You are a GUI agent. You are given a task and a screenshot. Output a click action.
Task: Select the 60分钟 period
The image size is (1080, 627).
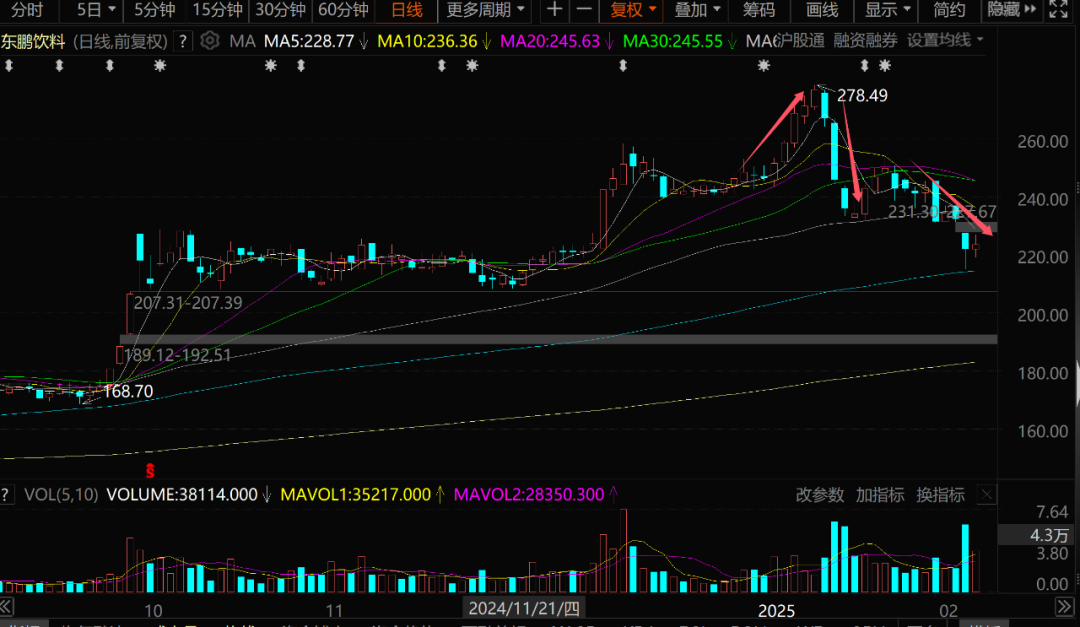[x=343, y=10]
